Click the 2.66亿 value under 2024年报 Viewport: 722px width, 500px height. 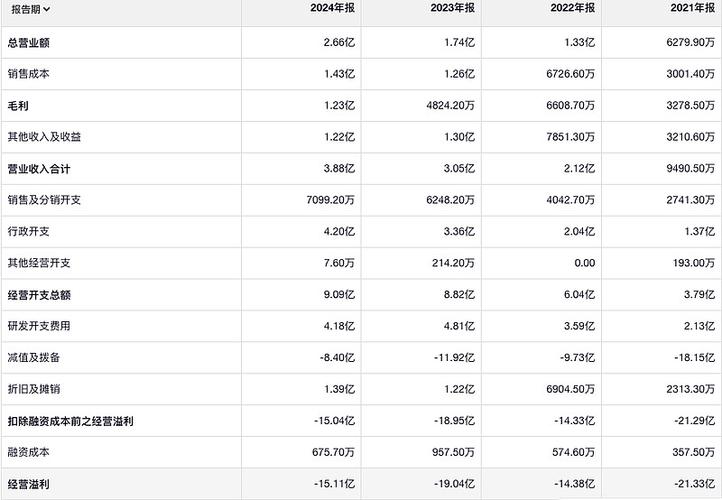tap(338, 42)
